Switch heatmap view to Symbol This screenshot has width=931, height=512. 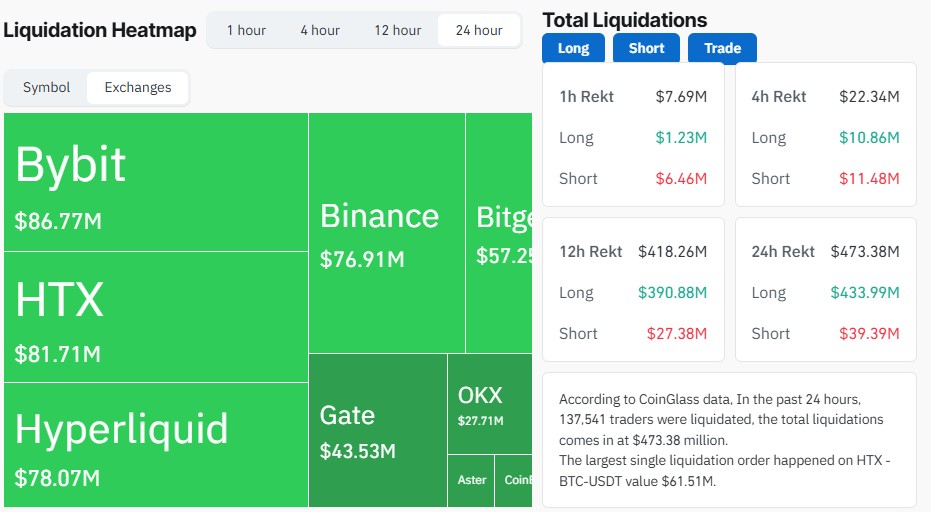pyautogui.click(x=47, y=87)
